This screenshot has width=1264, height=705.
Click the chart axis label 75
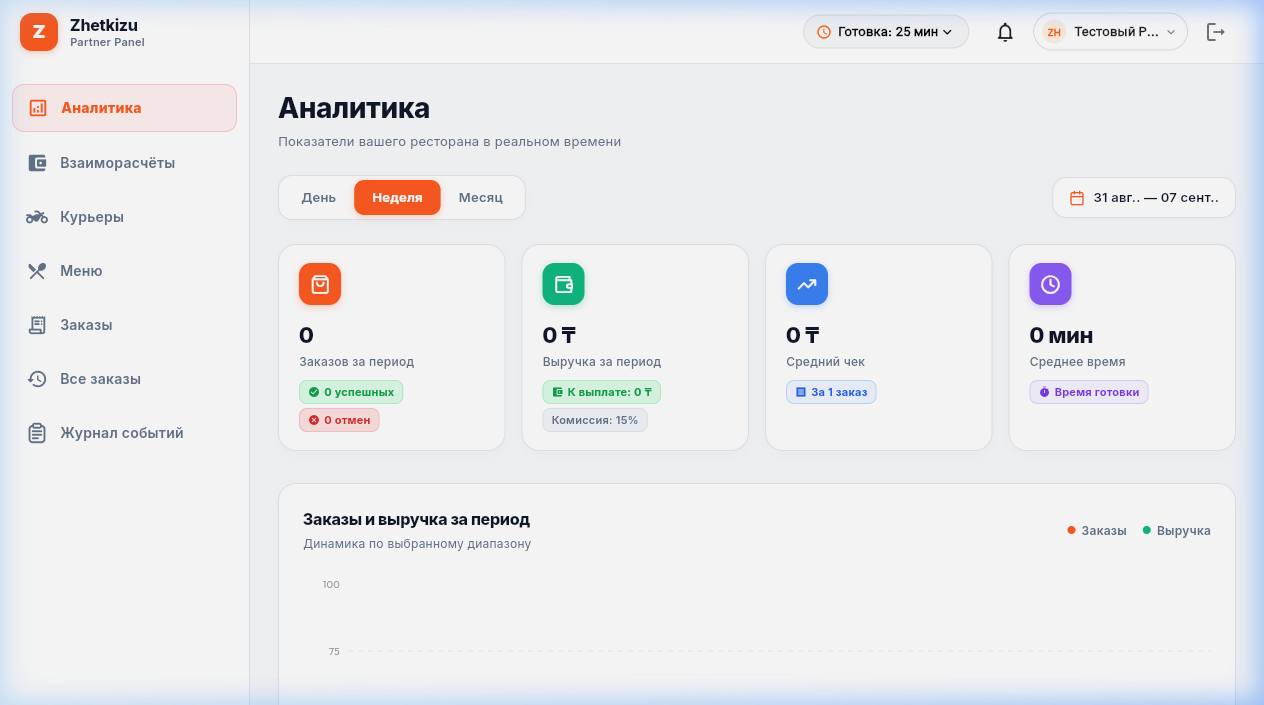point(334,652)
